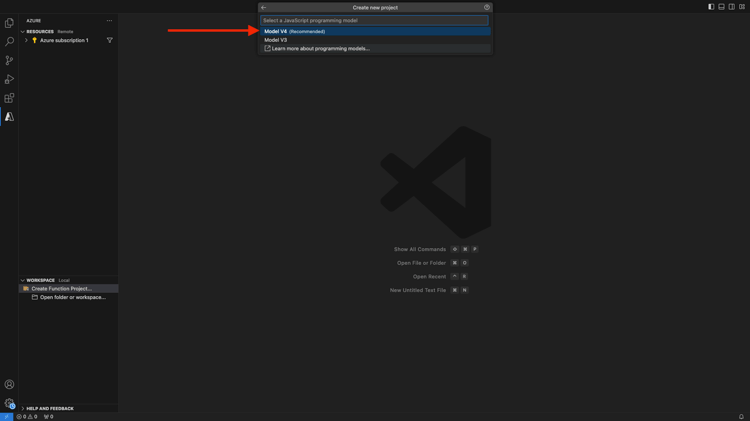750x421 pixels.
Task: Expand Azure subscription 1 tree node
Action: point(26,40)
